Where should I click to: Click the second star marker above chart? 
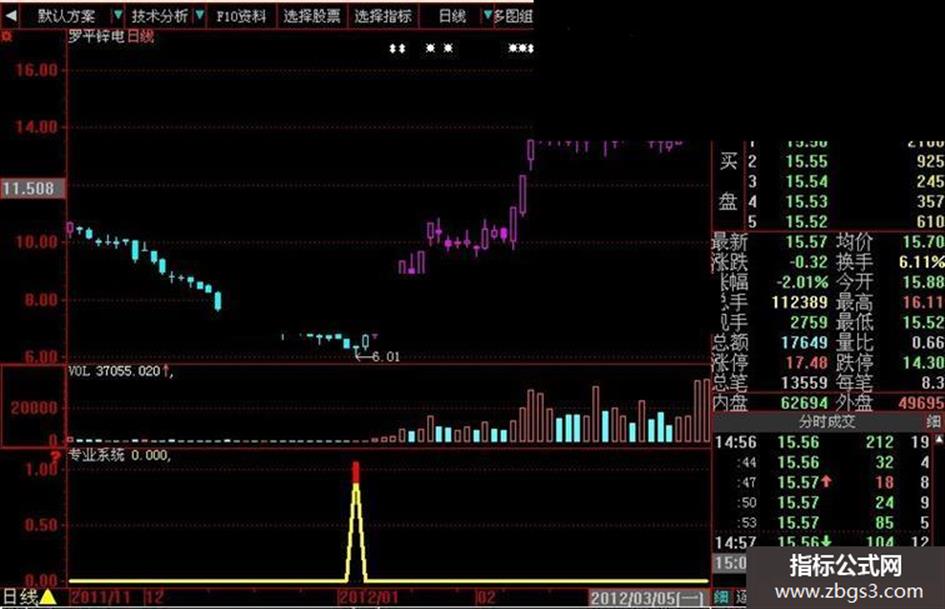(448, 48)
